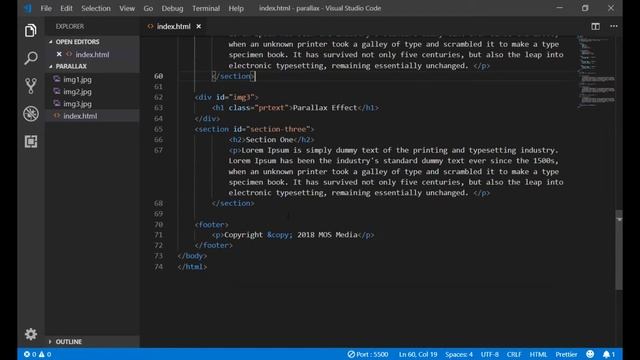Open the File menu

tap(46, 8)
